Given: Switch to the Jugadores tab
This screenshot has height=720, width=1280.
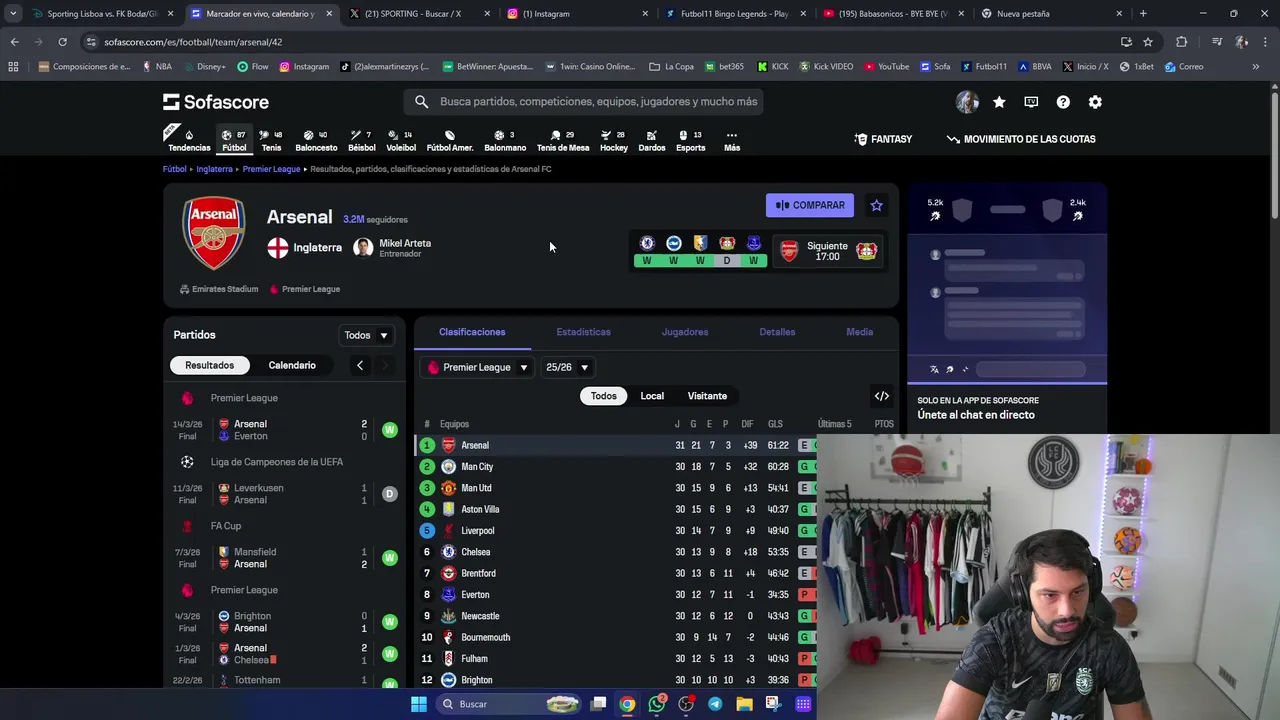Looking at the screenshot, I should point(685,332).
